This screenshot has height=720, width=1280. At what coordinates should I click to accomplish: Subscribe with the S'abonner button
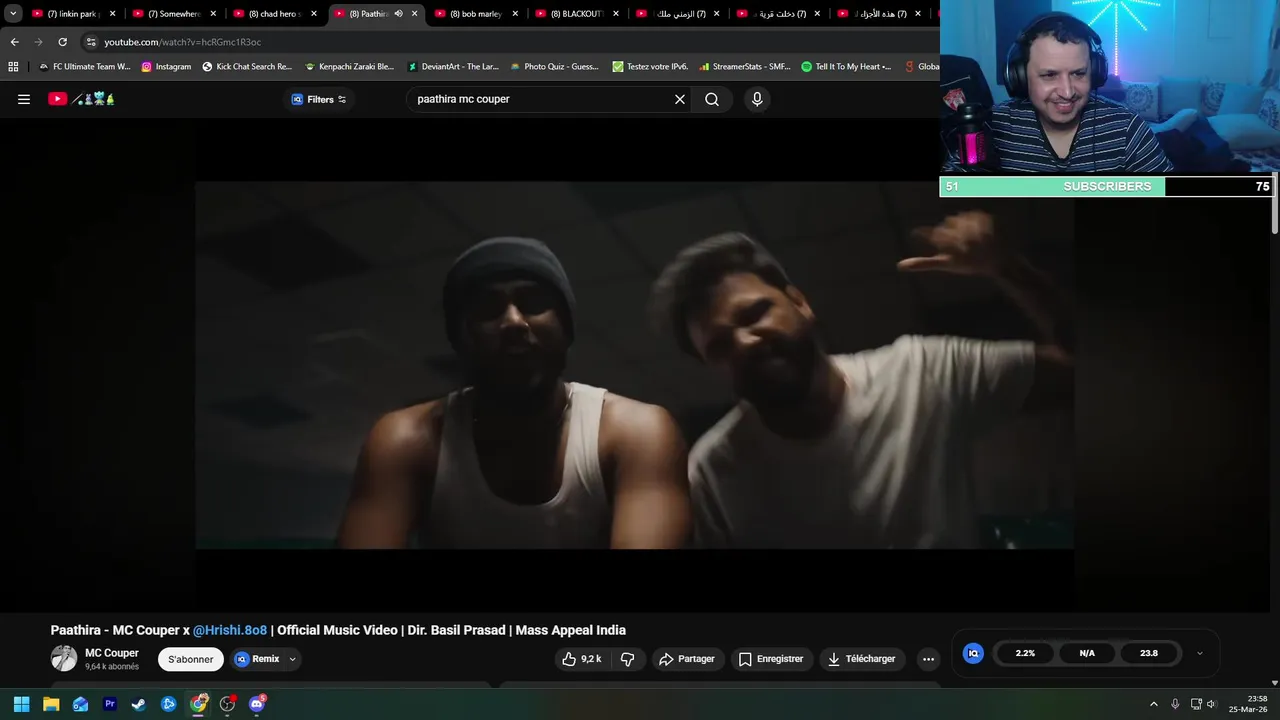pos(190,659)
